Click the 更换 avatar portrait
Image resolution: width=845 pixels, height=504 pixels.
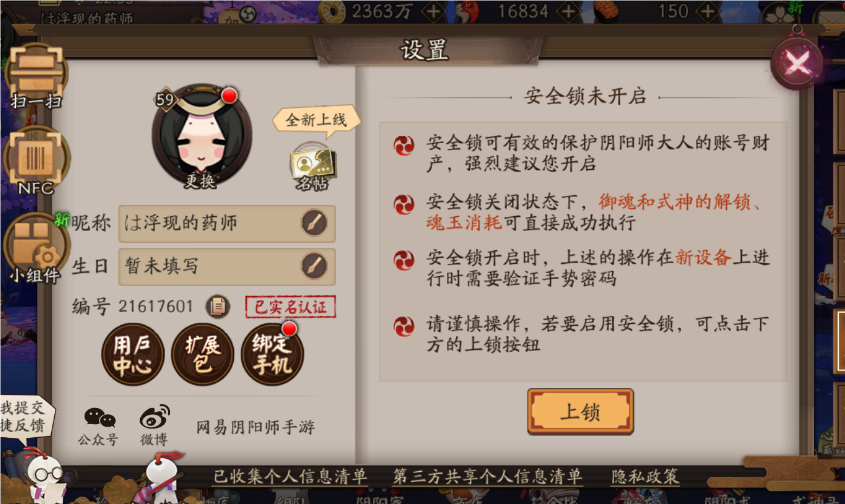[x=202, y=137]
